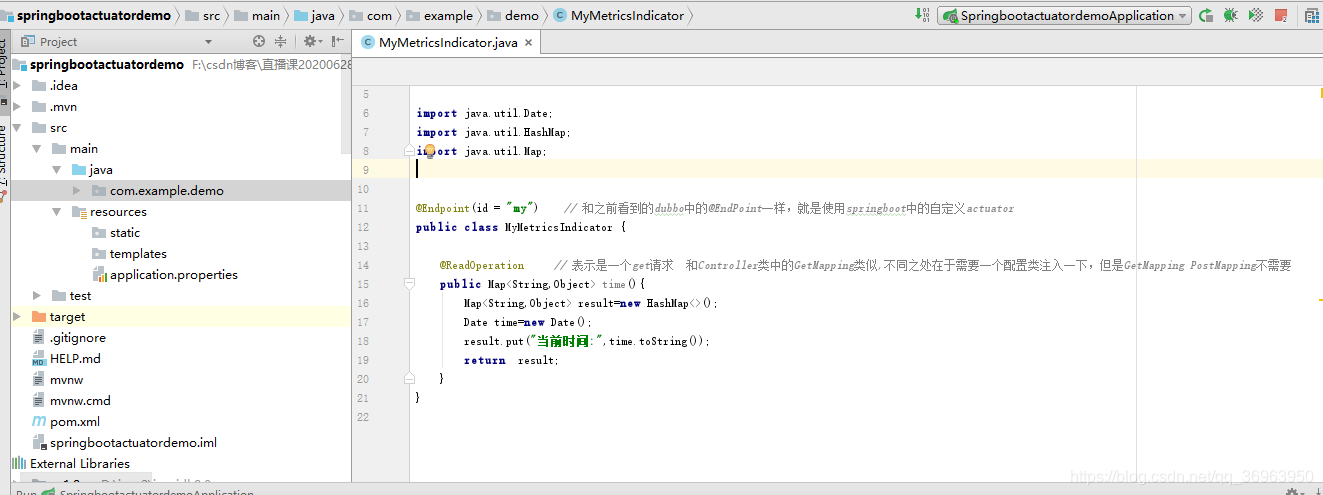Click the fold toggle at line 15 method
Image resolution: width=1323 pixels, height=495 pixels.
[x=409, y=284]
